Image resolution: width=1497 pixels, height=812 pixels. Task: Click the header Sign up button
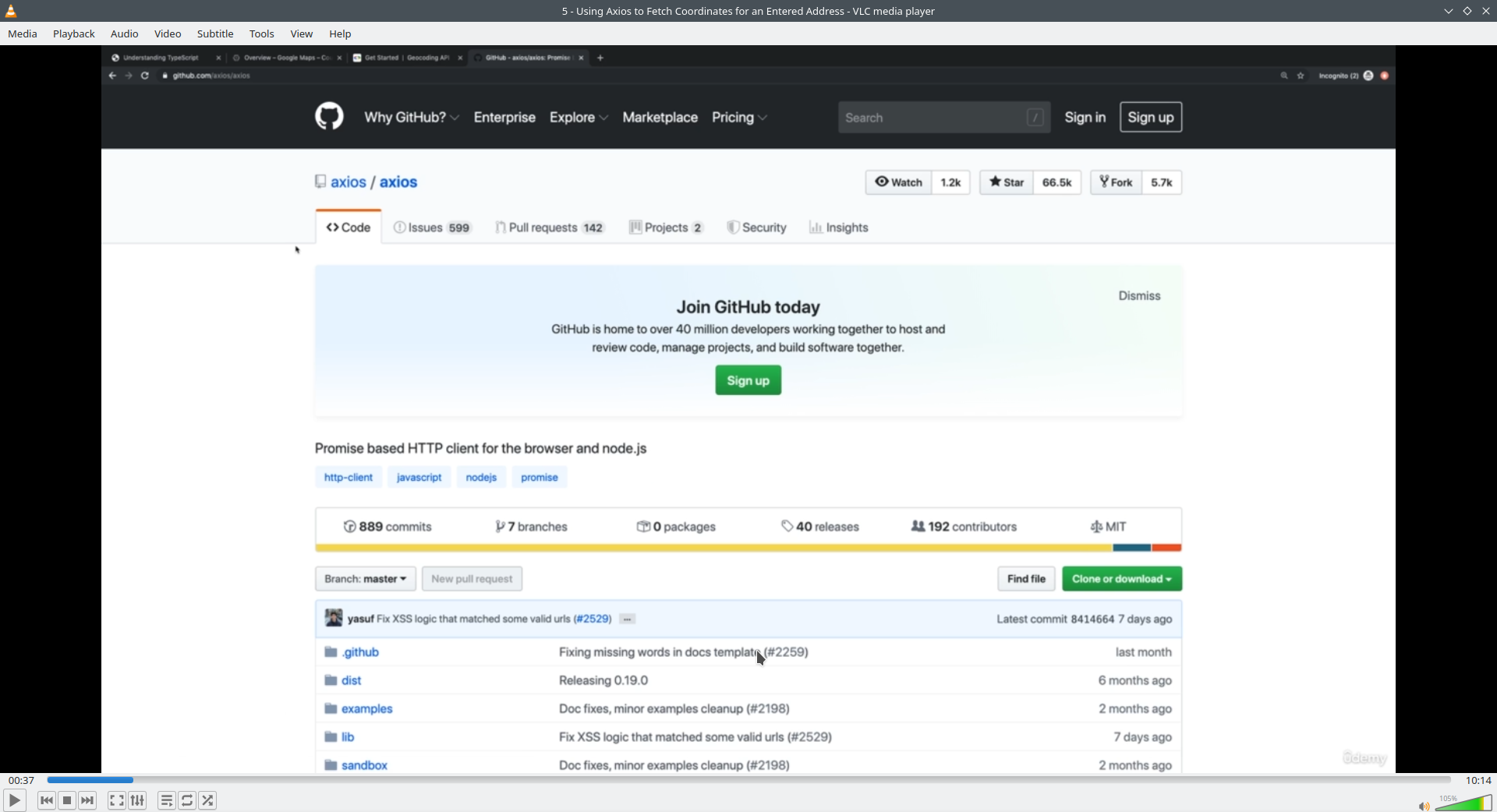(x=1151, y=118)
